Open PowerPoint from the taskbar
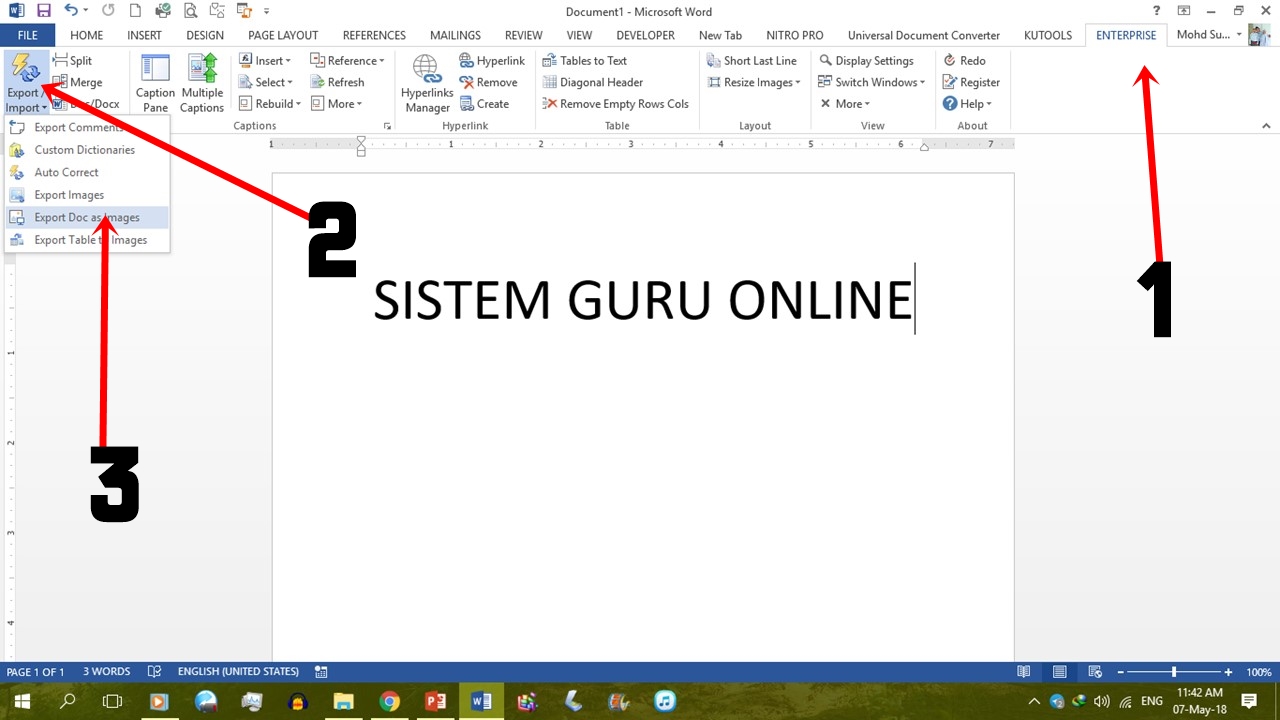This screenshot has width=1280, height=720. pyautogui.click(x=435, y=701)
